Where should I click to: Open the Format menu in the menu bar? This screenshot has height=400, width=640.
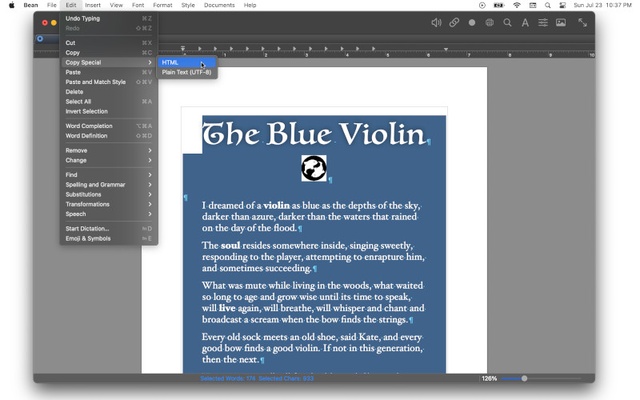pyautogui.click(x=162, y=5)
